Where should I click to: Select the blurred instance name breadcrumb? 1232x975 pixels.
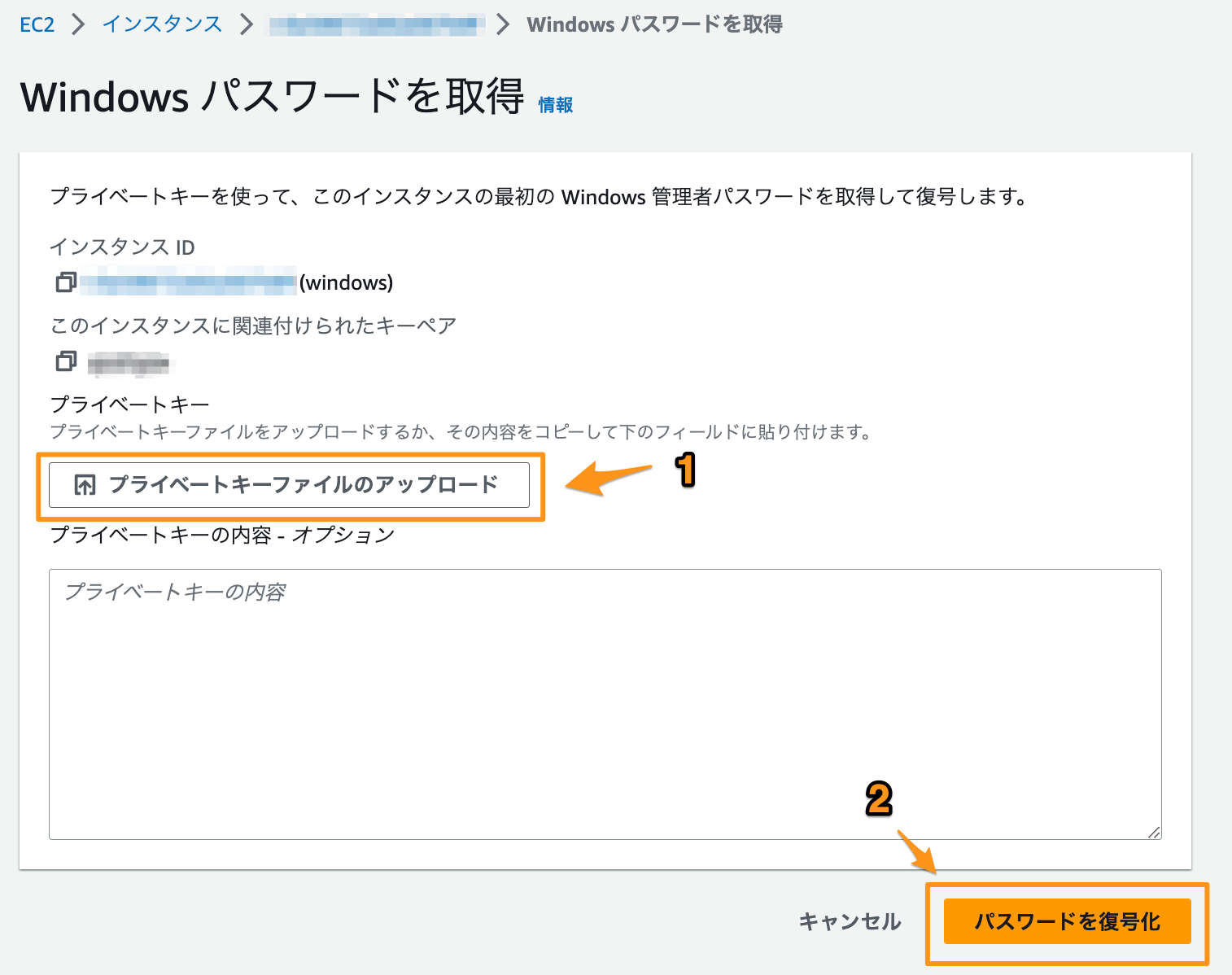point(377,24)
